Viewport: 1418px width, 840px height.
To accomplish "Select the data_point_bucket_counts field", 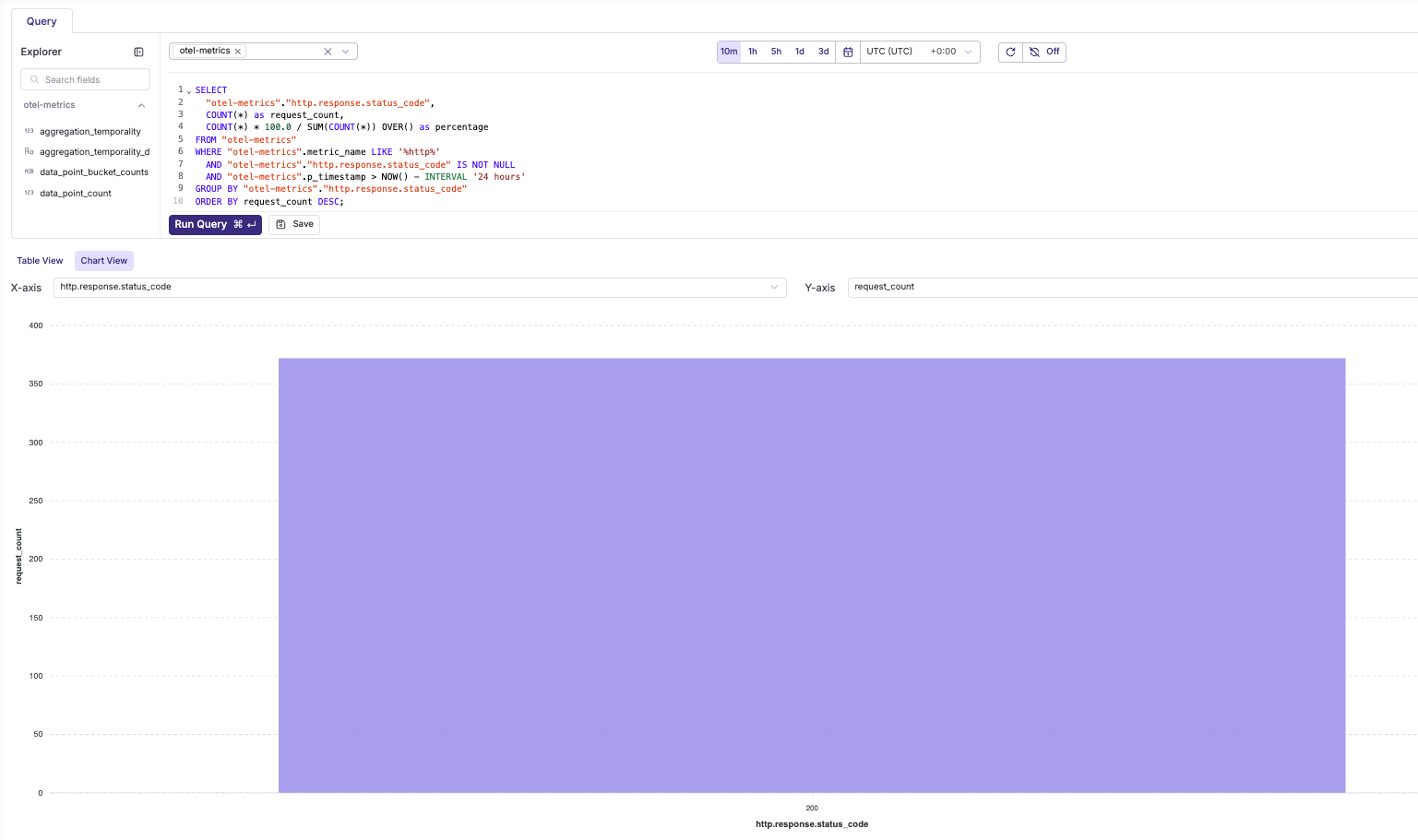I will point(94,172).
